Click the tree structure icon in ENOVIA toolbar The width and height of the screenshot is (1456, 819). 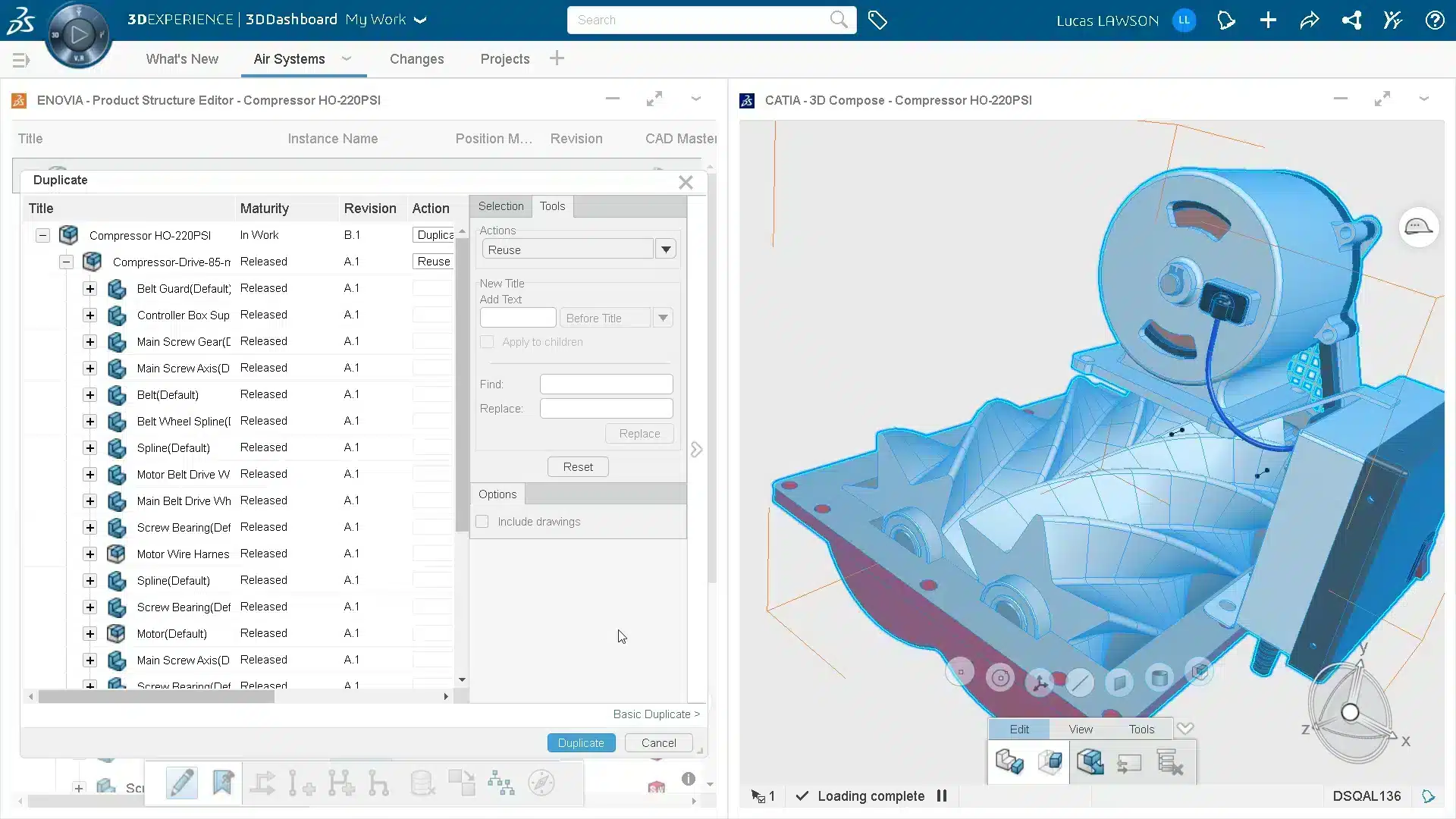tap(503, 783)
